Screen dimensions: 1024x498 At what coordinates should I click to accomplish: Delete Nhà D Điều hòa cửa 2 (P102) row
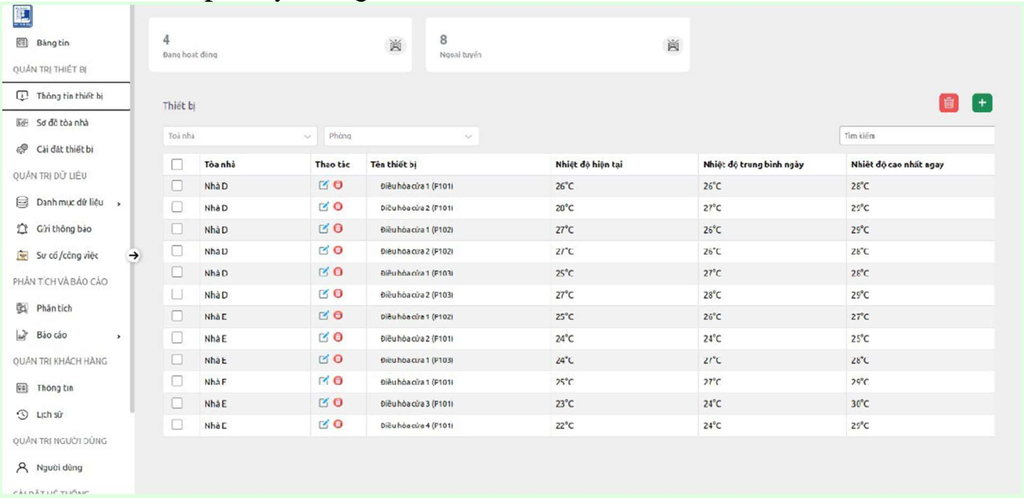(x=338, y=251)
